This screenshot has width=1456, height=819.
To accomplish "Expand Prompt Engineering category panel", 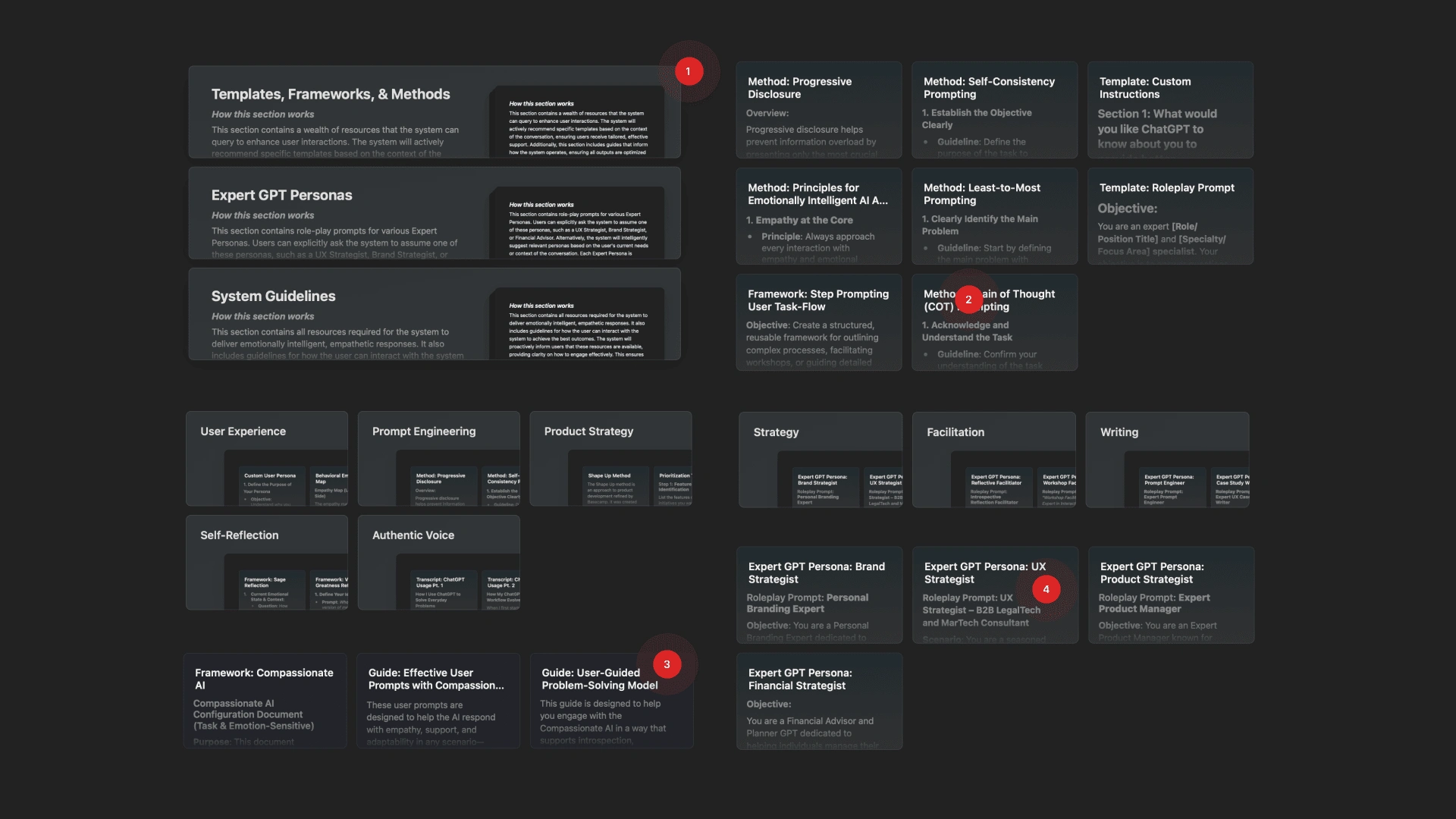I will click(424, 432).
